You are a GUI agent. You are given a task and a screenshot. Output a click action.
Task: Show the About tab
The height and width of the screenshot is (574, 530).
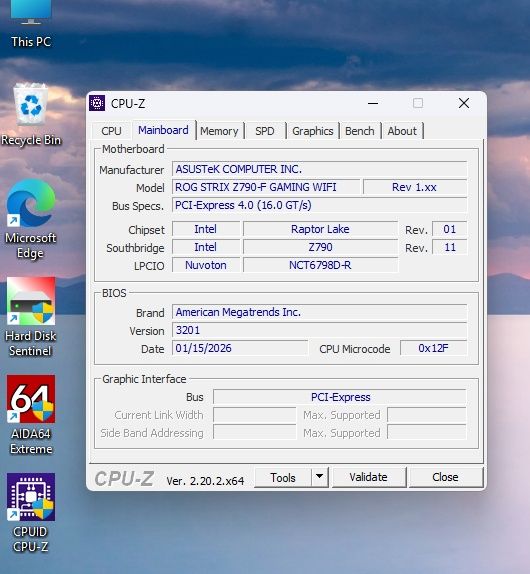[x=402, y=131]
